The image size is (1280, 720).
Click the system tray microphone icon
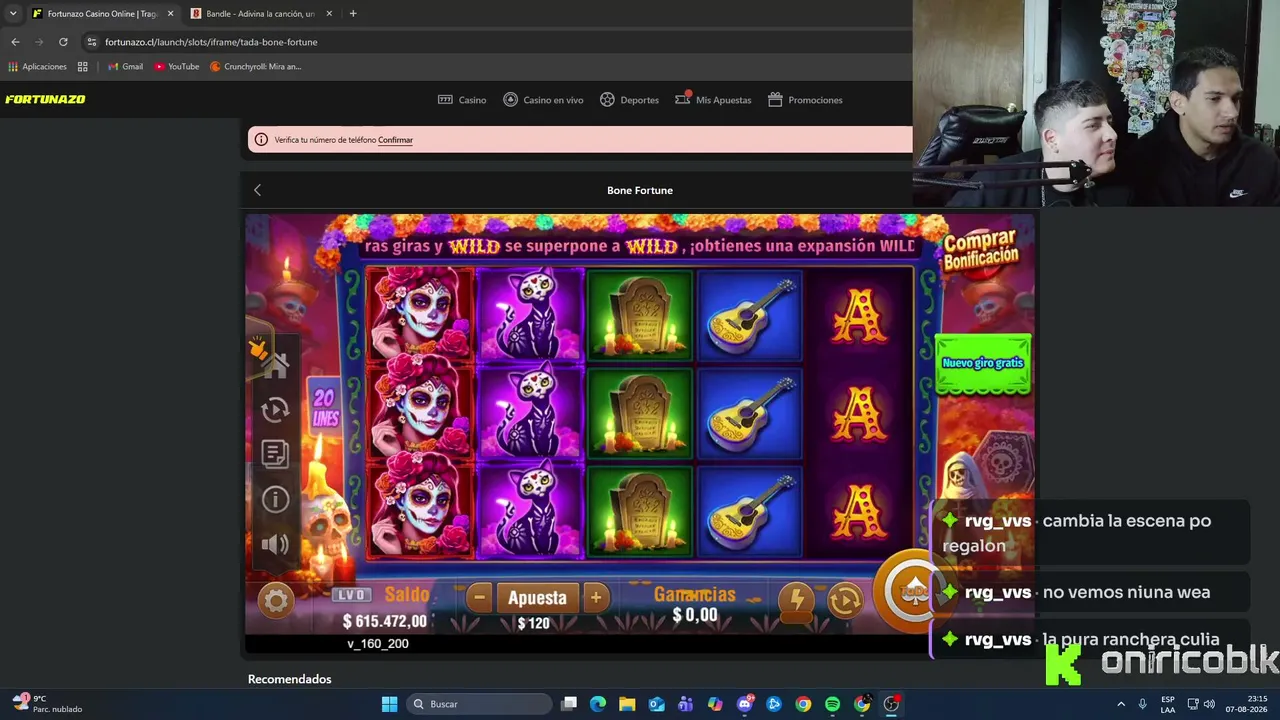[x=1143, y=704]
